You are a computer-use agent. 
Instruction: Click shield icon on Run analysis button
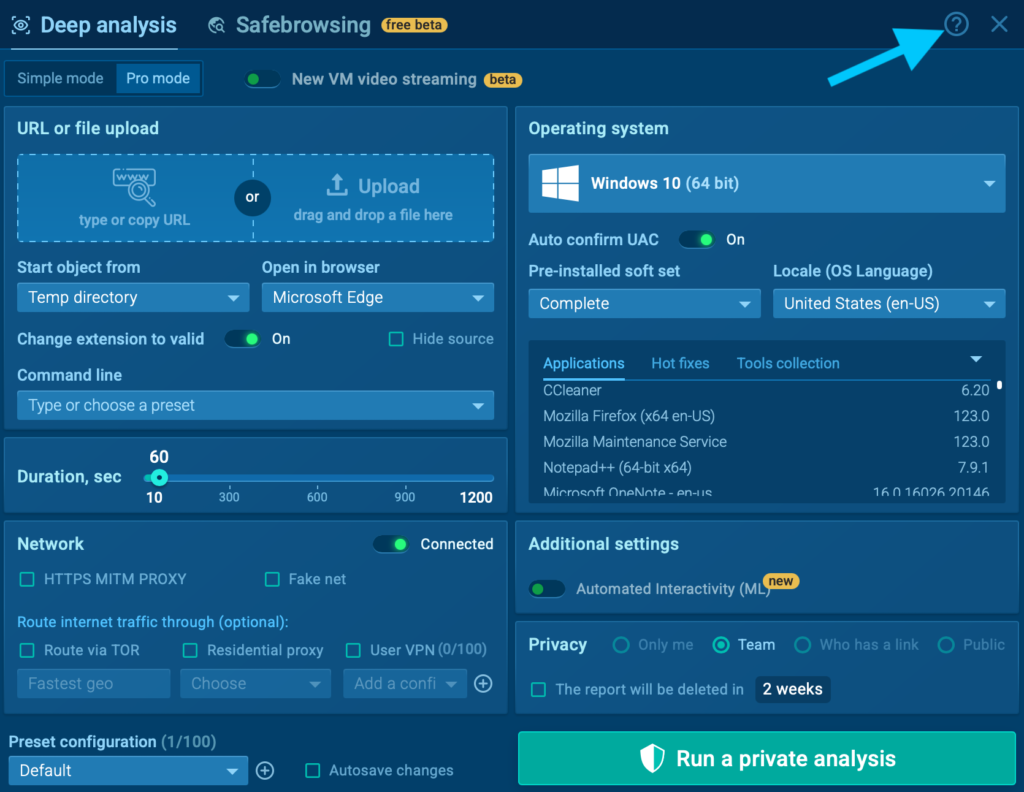coord(652,758)
